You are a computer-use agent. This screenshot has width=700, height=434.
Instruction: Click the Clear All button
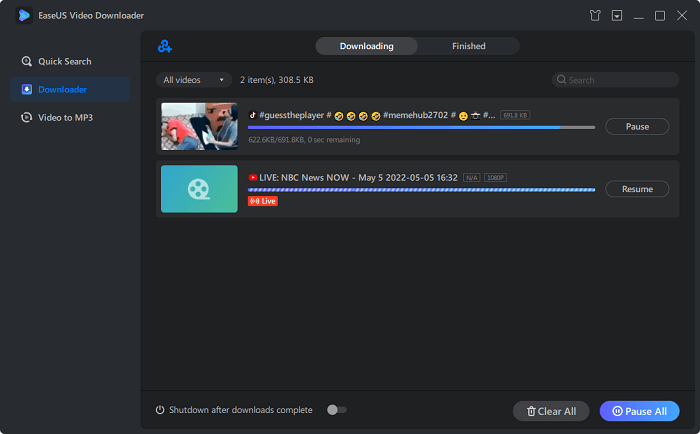(551, 411)
